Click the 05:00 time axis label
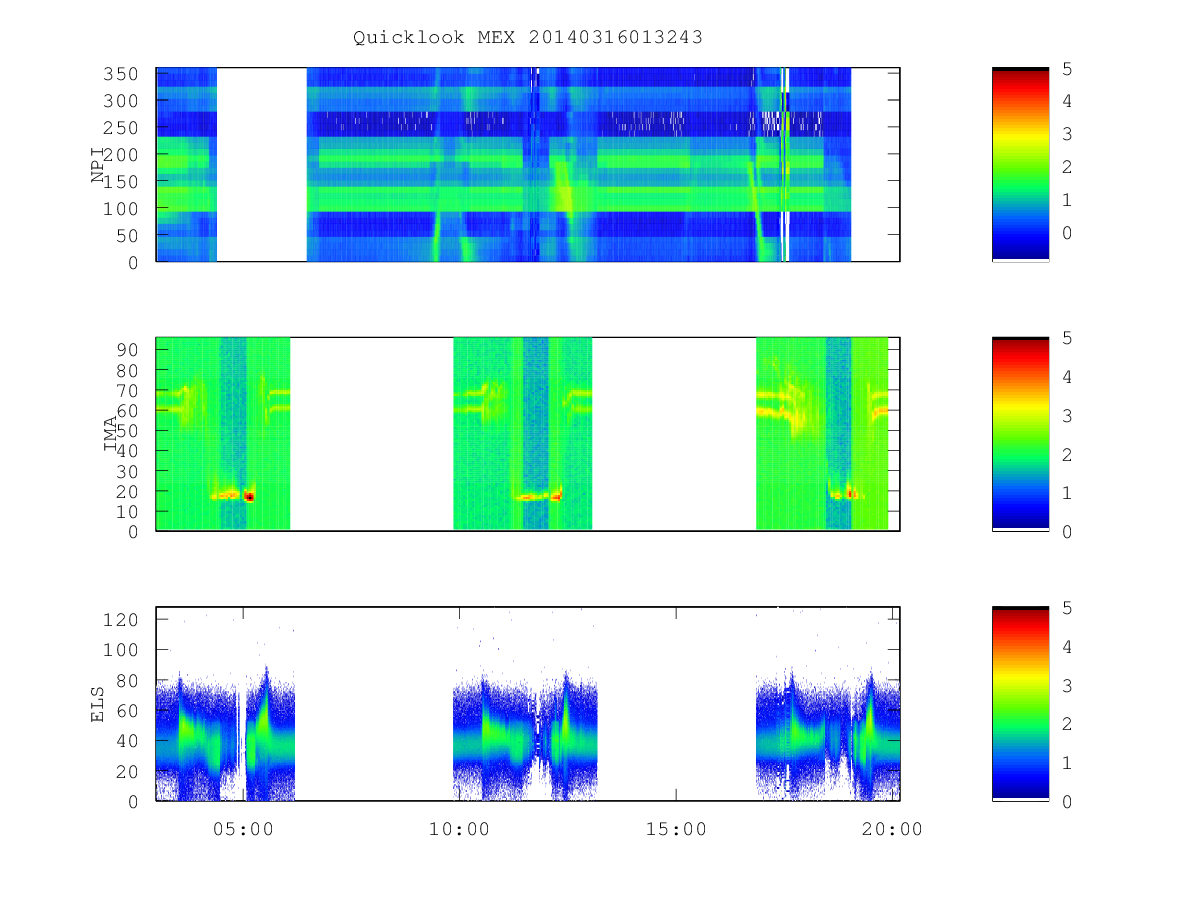 click(243, 829)
